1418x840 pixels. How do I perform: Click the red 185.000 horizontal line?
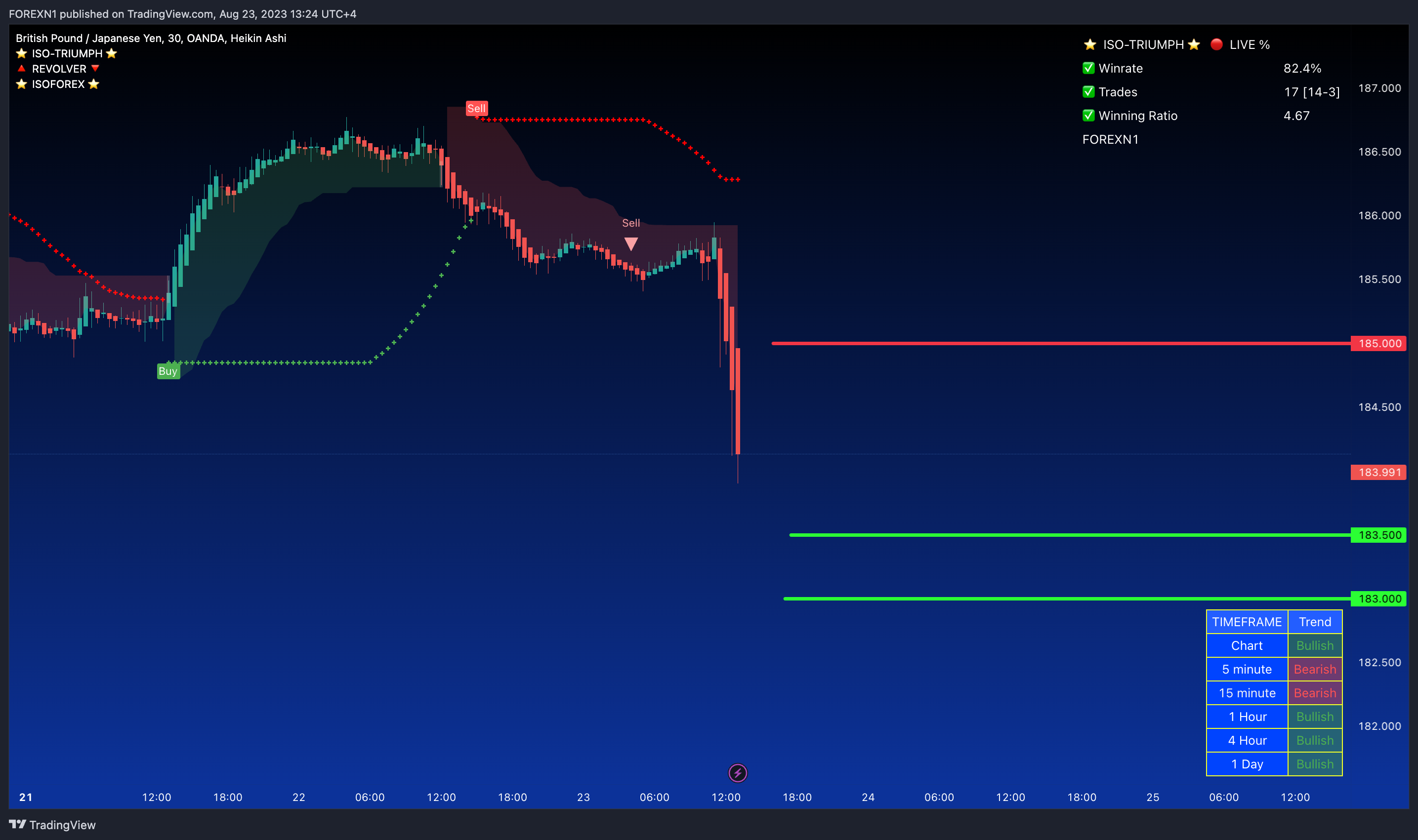(1061, 344)
